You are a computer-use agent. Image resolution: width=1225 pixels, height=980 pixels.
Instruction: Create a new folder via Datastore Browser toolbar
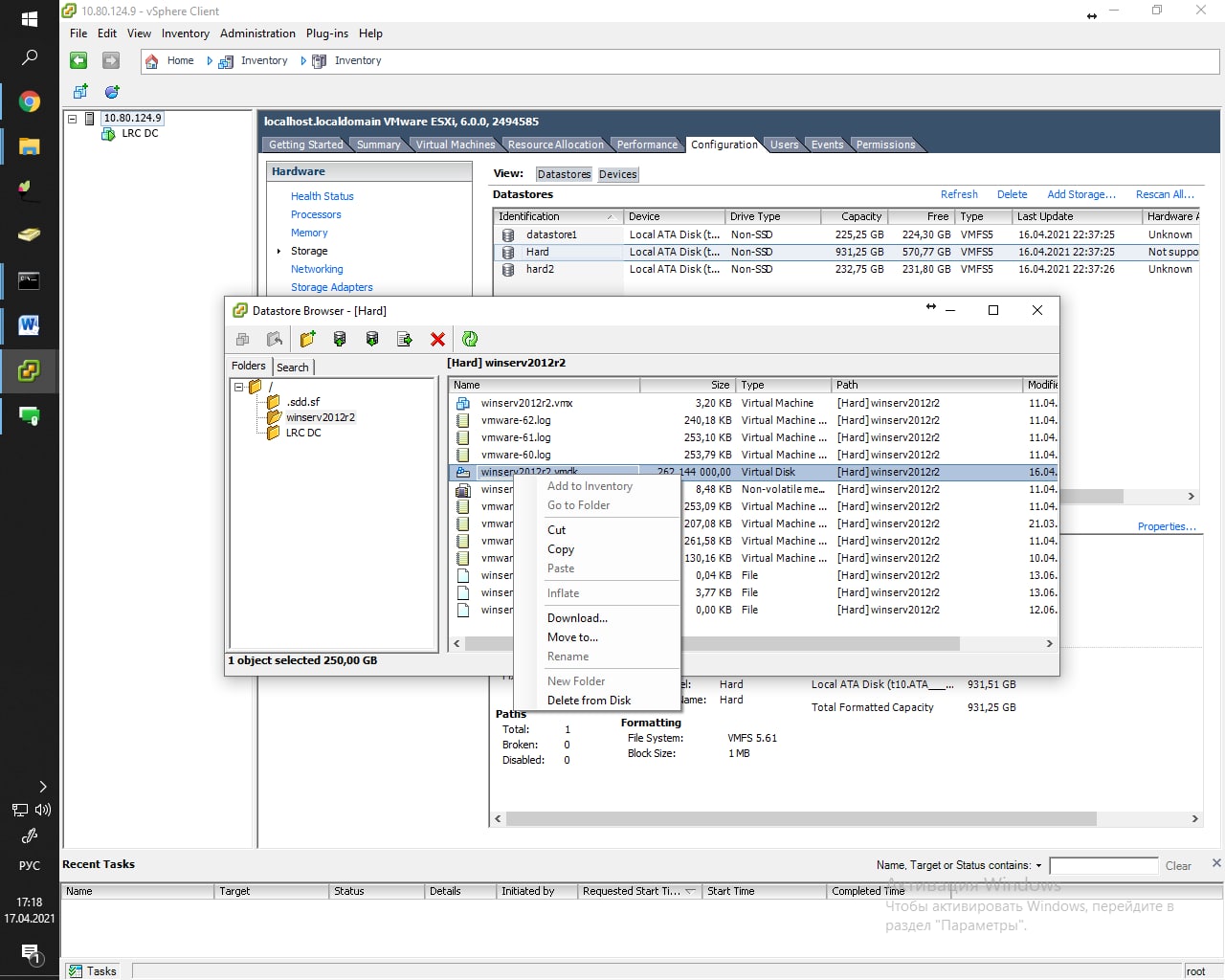[307, 339]
